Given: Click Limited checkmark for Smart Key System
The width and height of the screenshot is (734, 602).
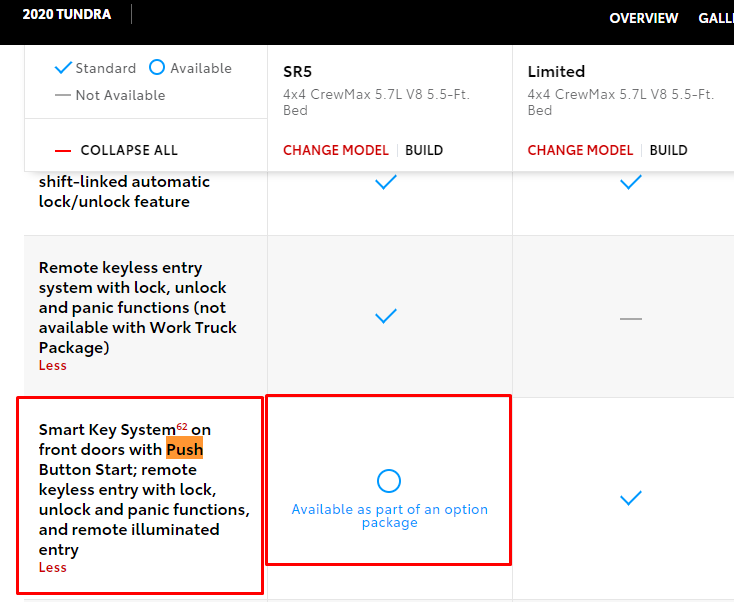Looking at the screenshot, I should [631, 498].
